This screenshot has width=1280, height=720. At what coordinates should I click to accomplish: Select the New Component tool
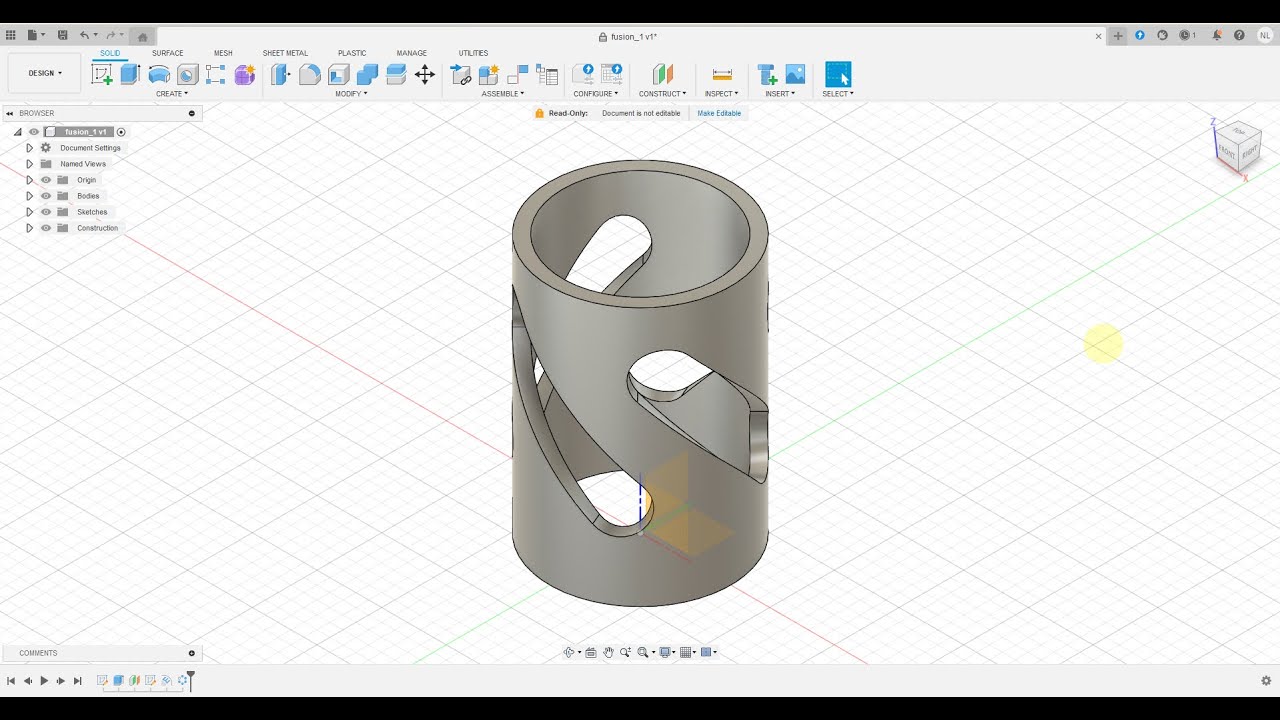[x=489, y=74]
